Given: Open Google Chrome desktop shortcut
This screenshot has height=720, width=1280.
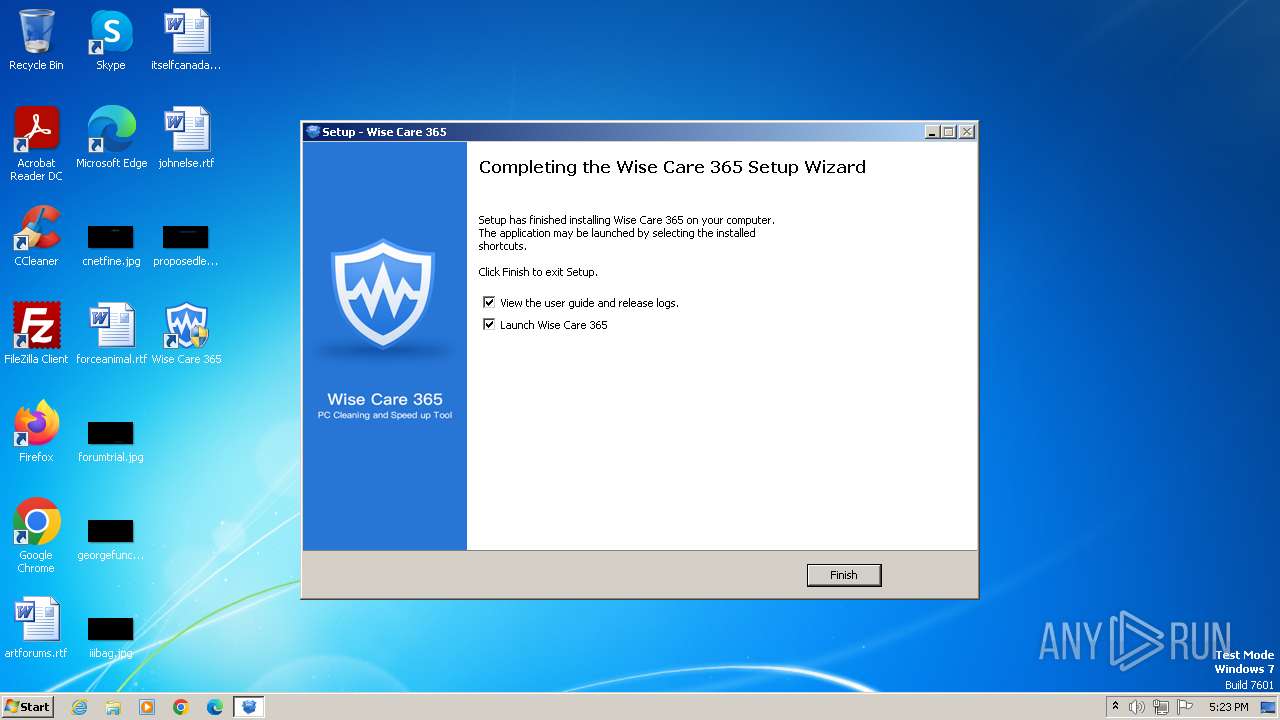Looking at the screenshot, I should tap(36, 536).
